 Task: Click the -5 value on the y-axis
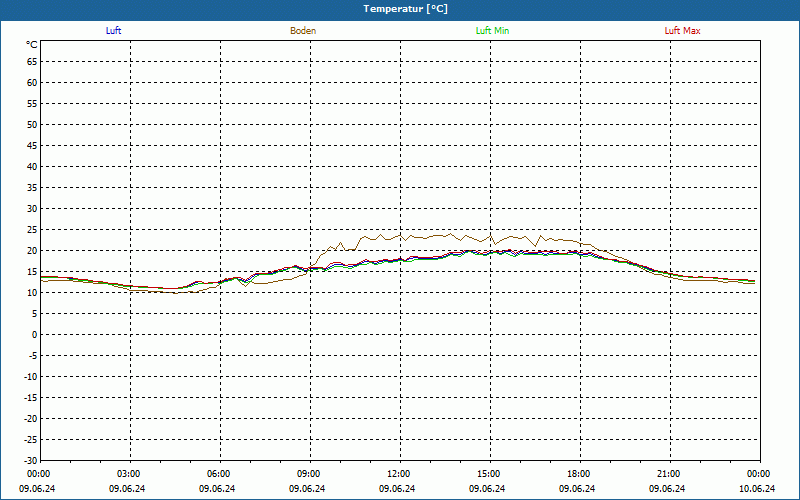33,356
